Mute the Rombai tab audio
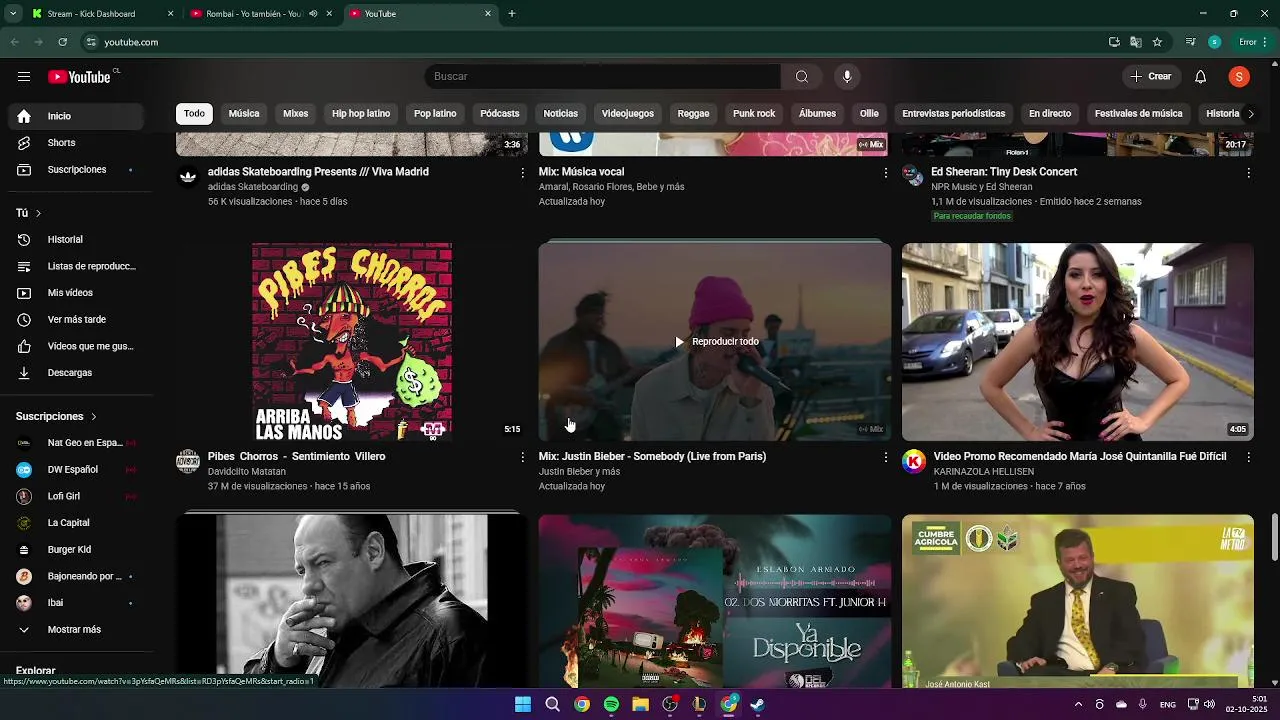The height and width of the screenshot is (720, 1280). click(313, 14)
